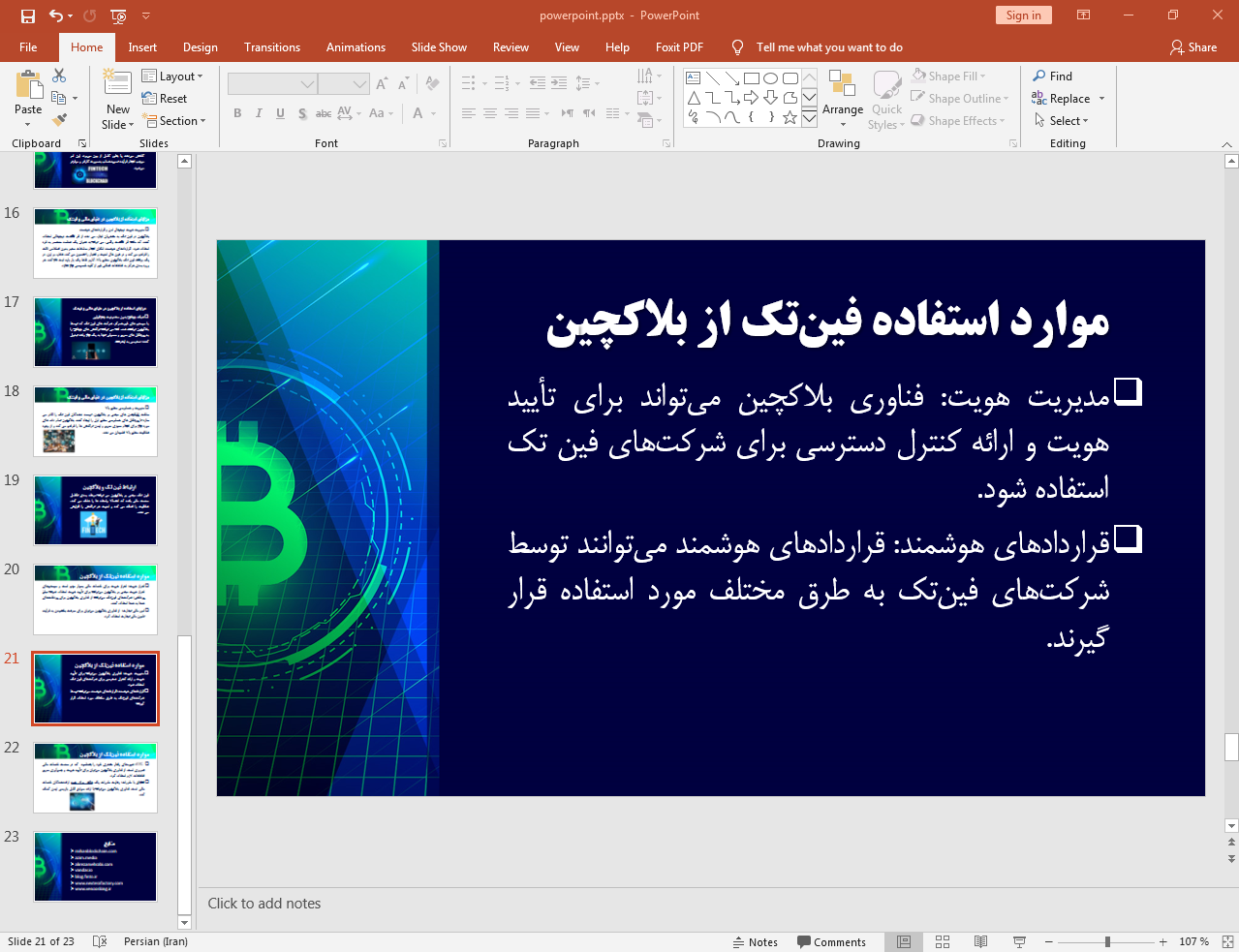Activate the Format Painter brush

click(x=59, y=120)
